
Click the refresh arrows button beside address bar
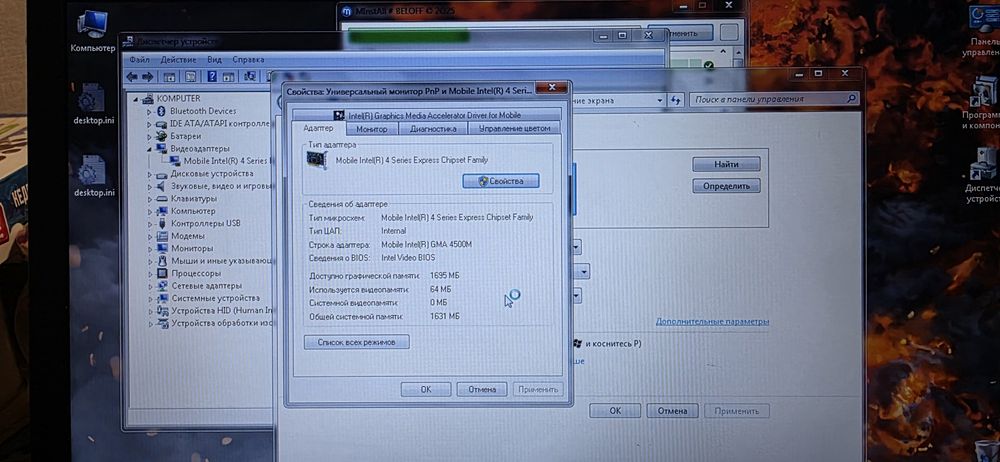pos(675,100)
